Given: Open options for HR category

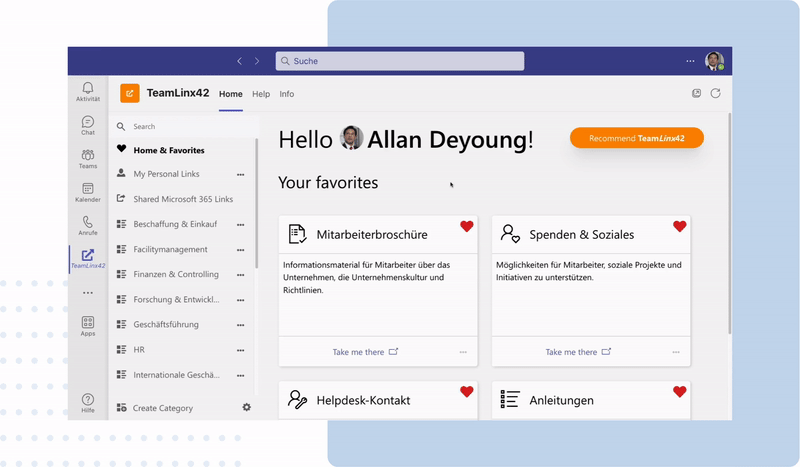Looking at the screenshot, I should pos(240,351).
